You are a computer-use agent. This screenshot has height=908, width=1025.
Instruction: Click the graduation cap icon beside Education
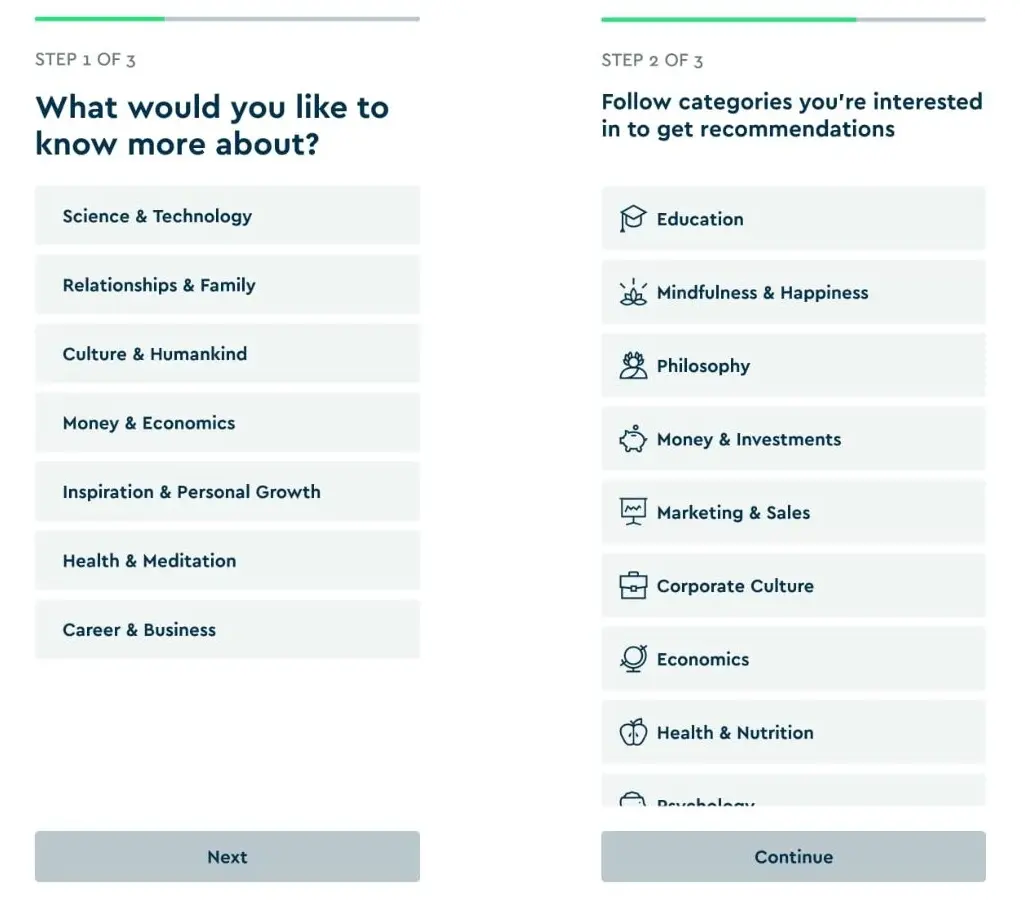[x=633, y=218]
